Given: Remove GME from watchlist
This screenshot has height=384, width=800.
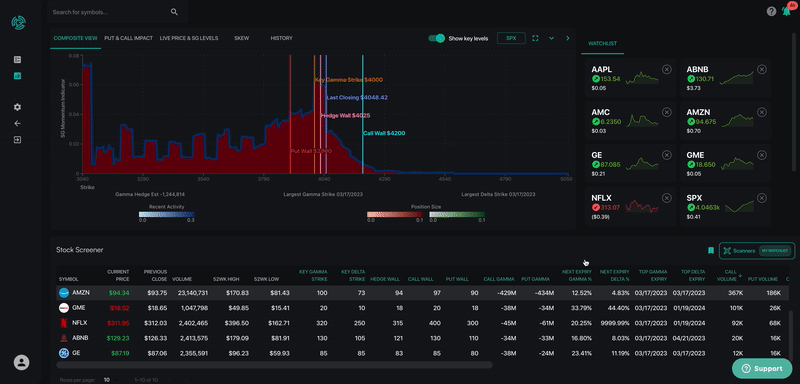Looking at the screenshot, I should pos(761,155).
